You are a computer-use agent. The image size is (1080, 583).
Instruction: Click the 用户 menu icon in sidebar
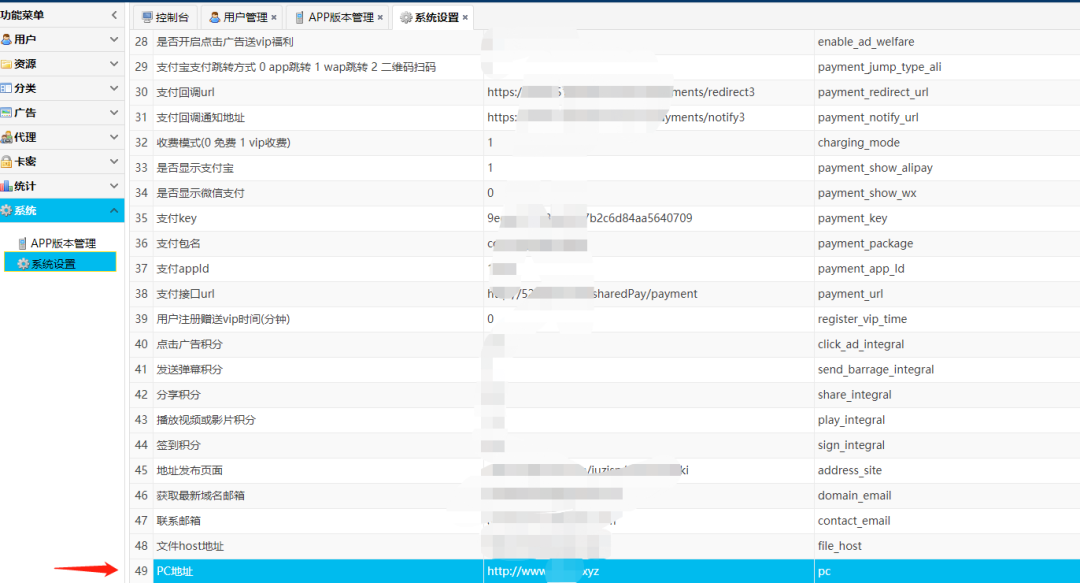click(x=7, y=39)
